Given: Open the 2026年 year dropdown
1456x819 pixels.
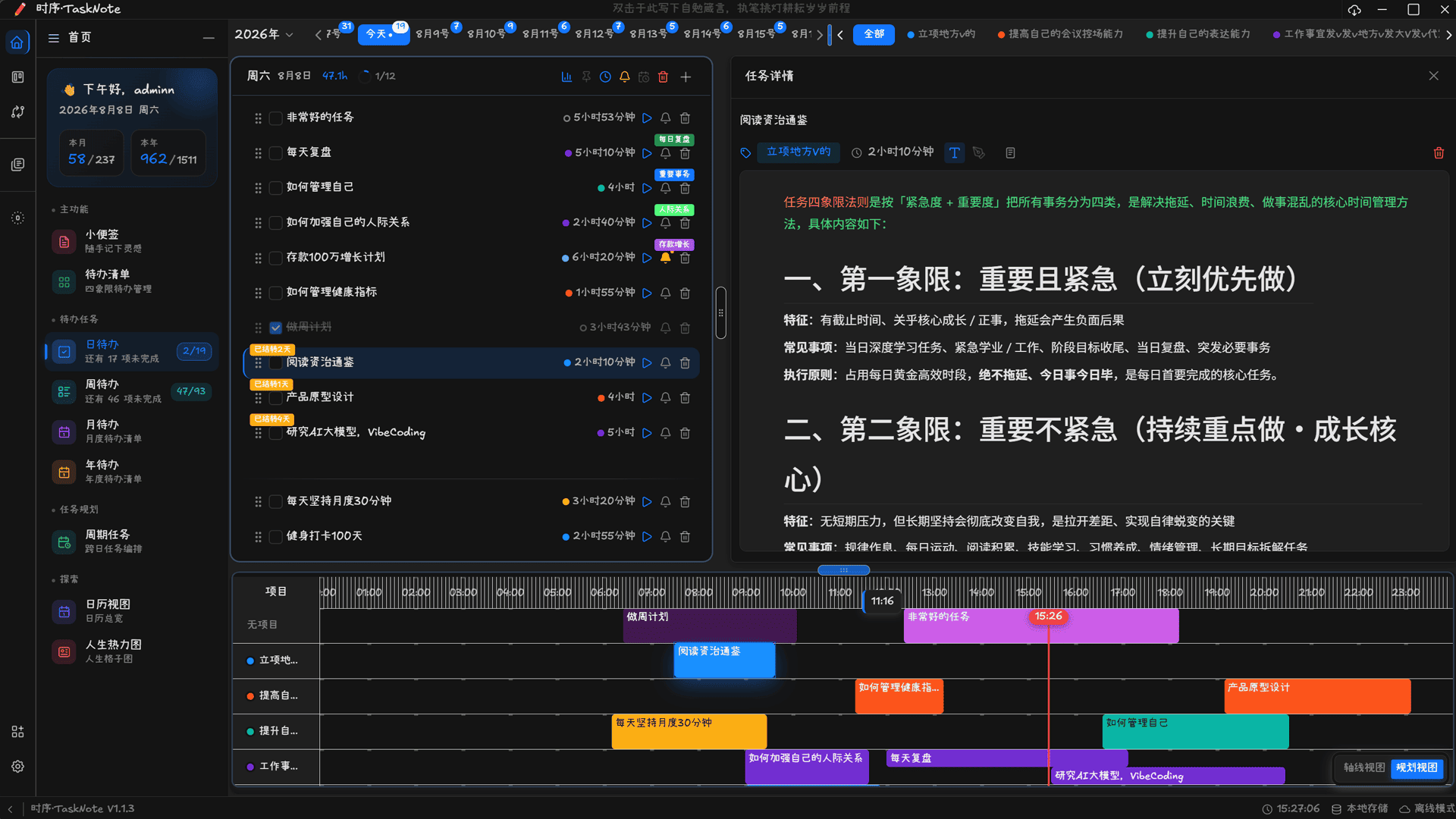Looking at the screenshot, I should [264, 34].
